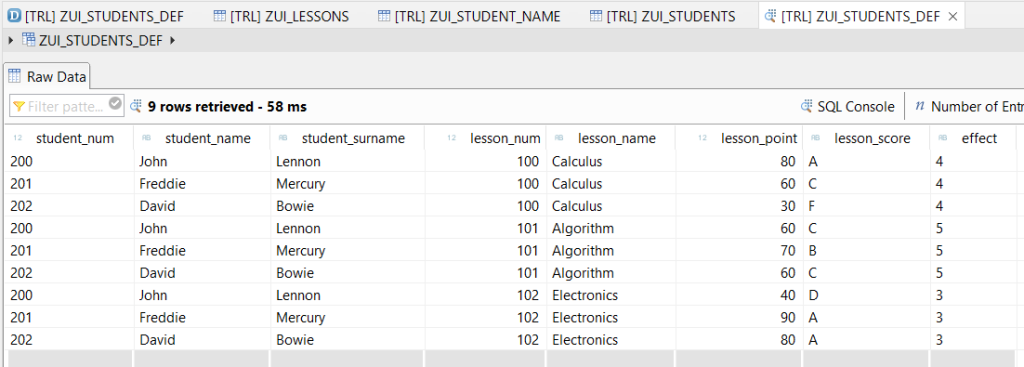Close the active ZUI_STUDENTS_DEF tab
The image size is (1024, 367).
pos(952,17)
